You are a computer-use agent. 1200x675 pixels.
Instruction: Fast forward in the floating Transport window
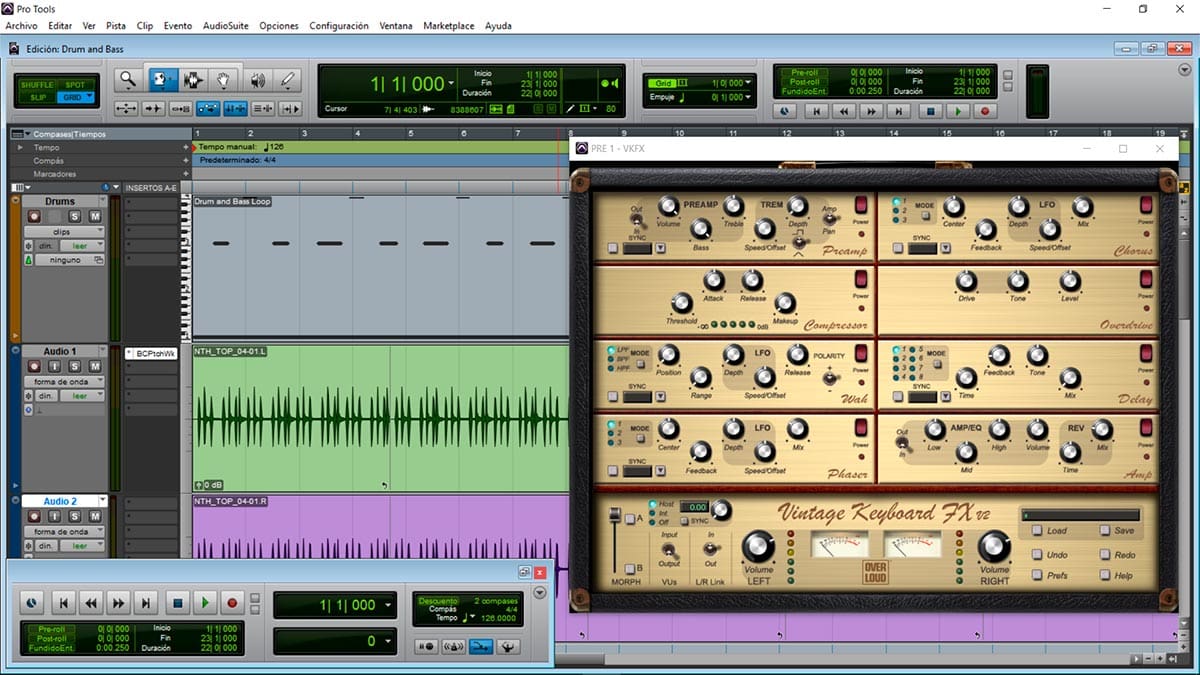[x=119, y=603]
